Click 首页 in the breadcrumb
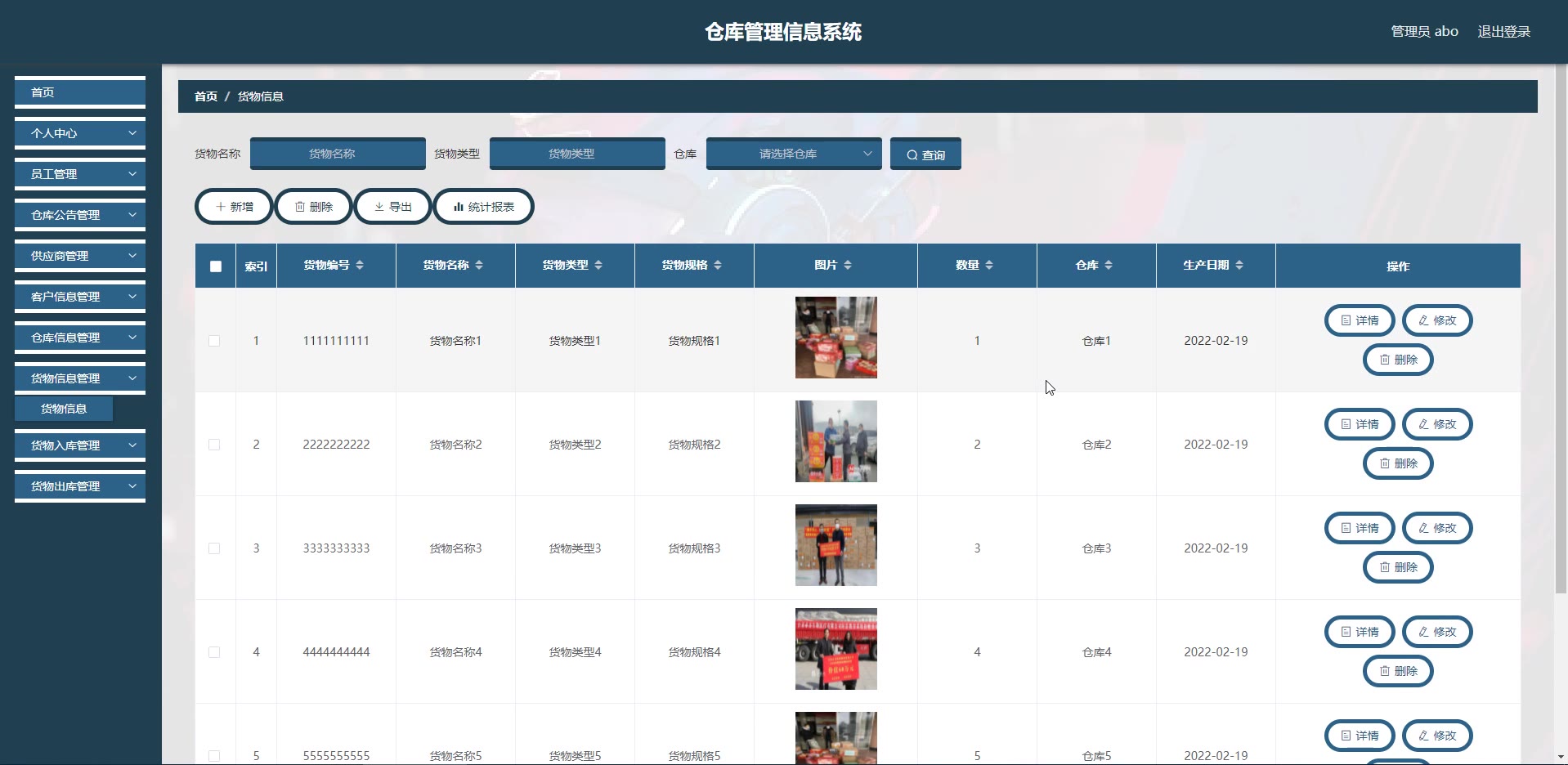The width and height of the screenshot is (1568, 765). click(206, 96)
